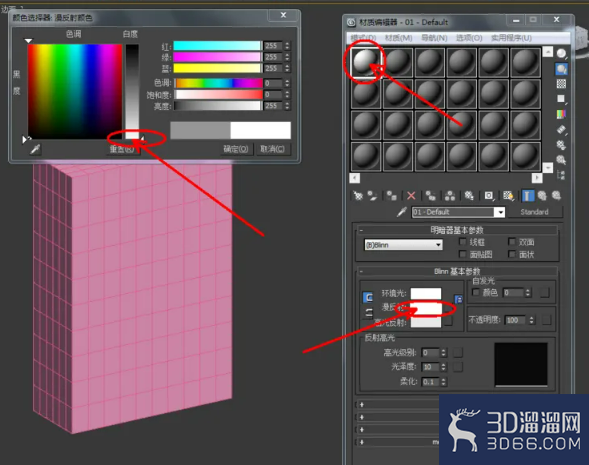Click the 不透明度 spinner arrows
589x465 pixels.
tap(532, 320)
